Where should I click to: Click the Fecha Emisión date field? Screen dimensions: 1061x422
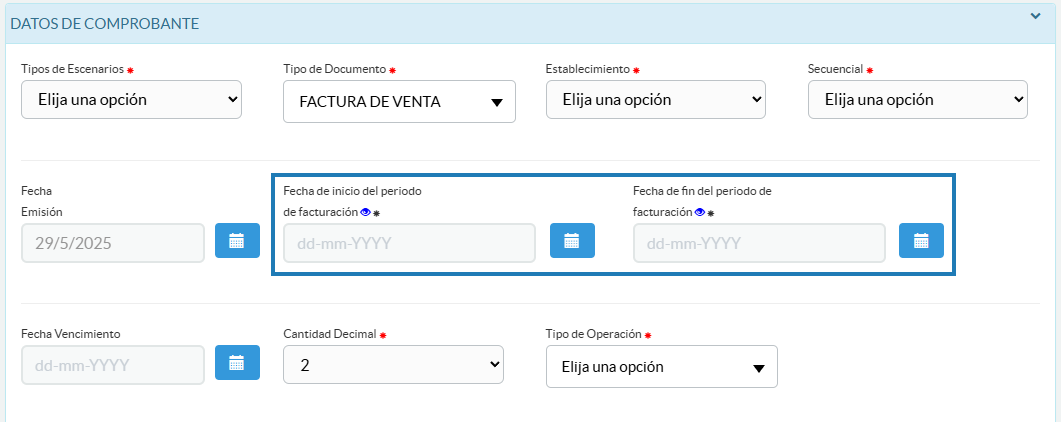(112, 243)
